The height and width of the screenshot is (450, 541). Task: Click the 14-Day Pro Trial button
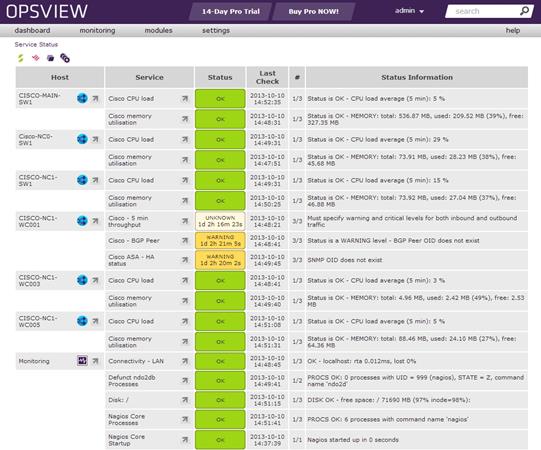point(231,11)
